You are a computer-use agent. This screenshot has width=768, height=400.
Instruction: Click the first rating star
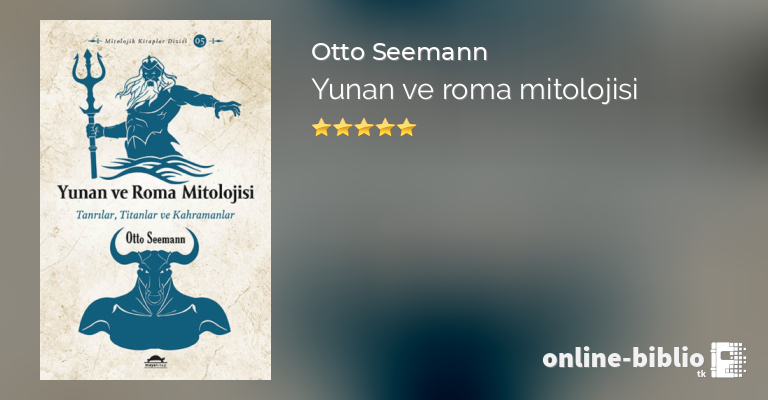click(x=321, y=127)
